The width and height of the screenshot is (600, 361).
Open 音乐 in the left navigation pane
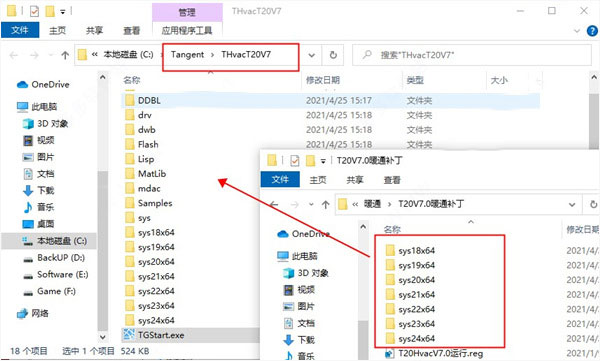point(39,207)
